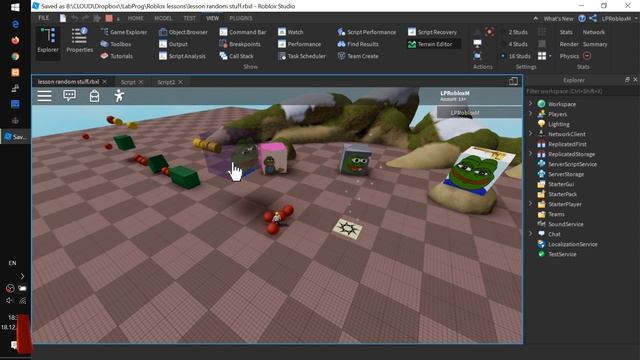This screenshot has height=360, width=640.
Task: Open Script Performance
Action: [x=367, y=32]
